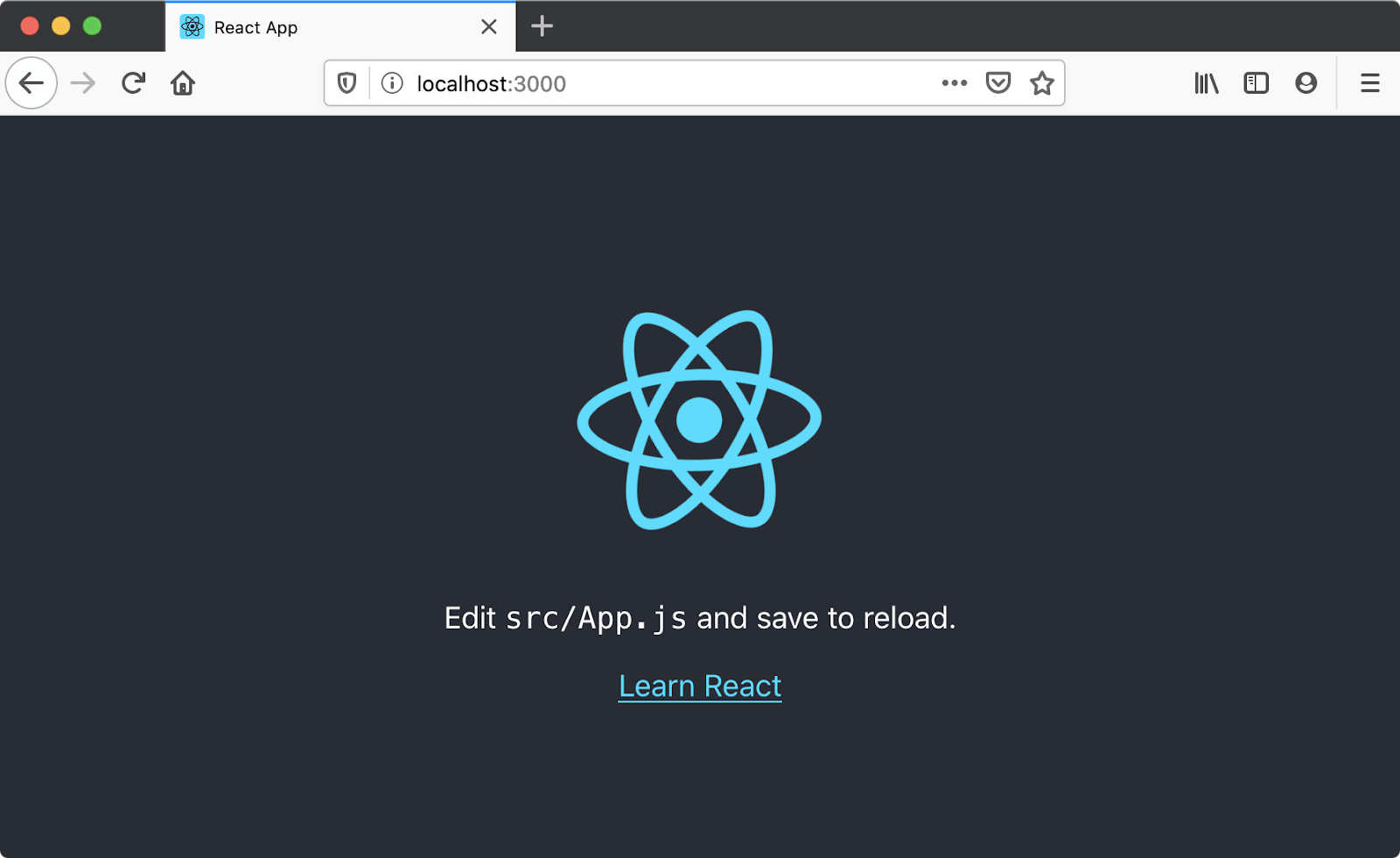The height and width of the screenshot is (858, 1400).
Task: Expand the site security details panel
Action: click(391, 83)
